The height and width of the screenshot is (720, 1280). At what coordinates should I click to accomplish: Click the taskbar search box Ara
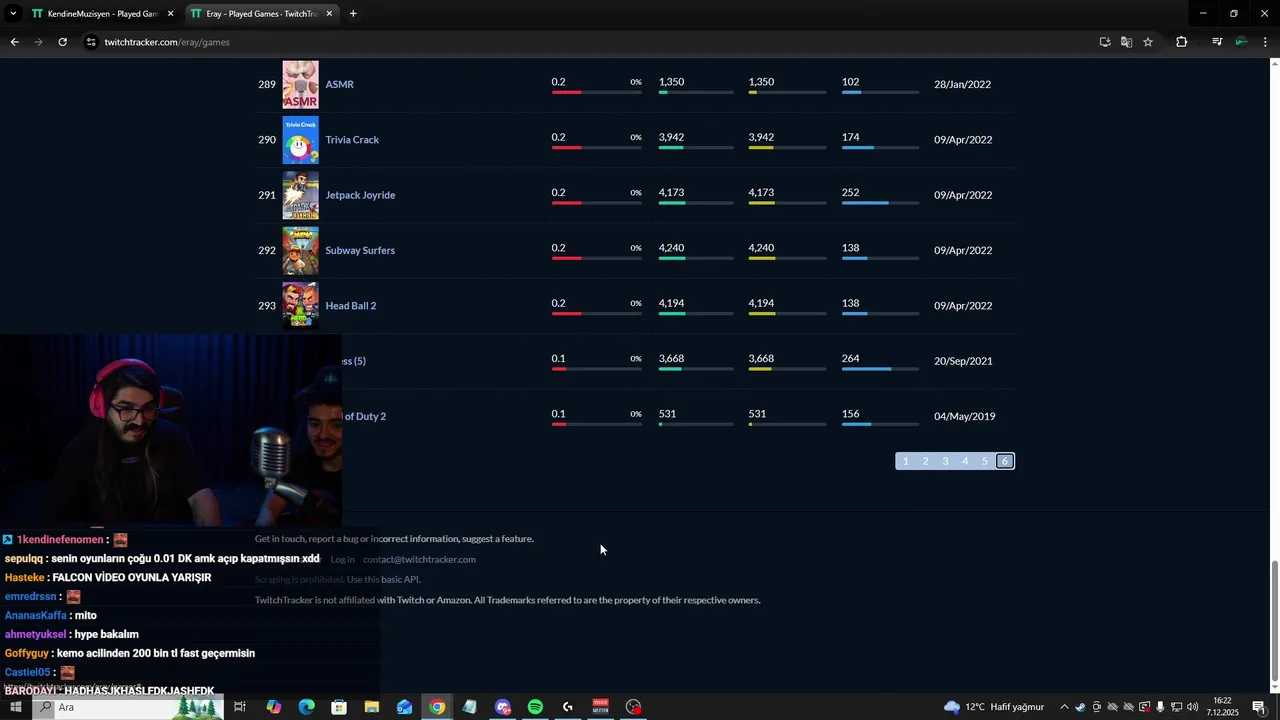point(128,707)
